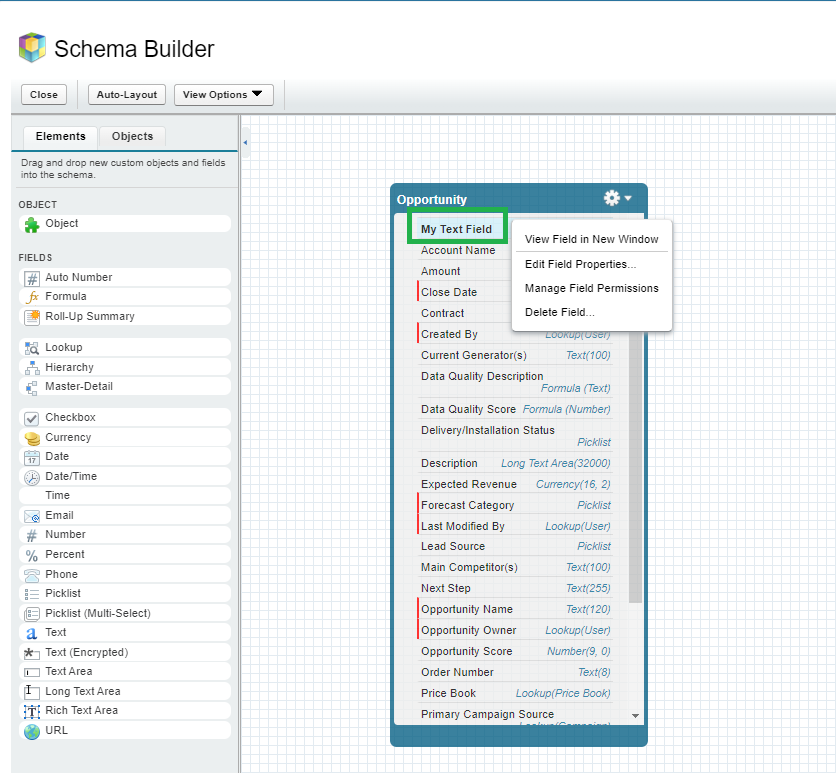Collapse the left sidebar panel arrow

(245, 142)
